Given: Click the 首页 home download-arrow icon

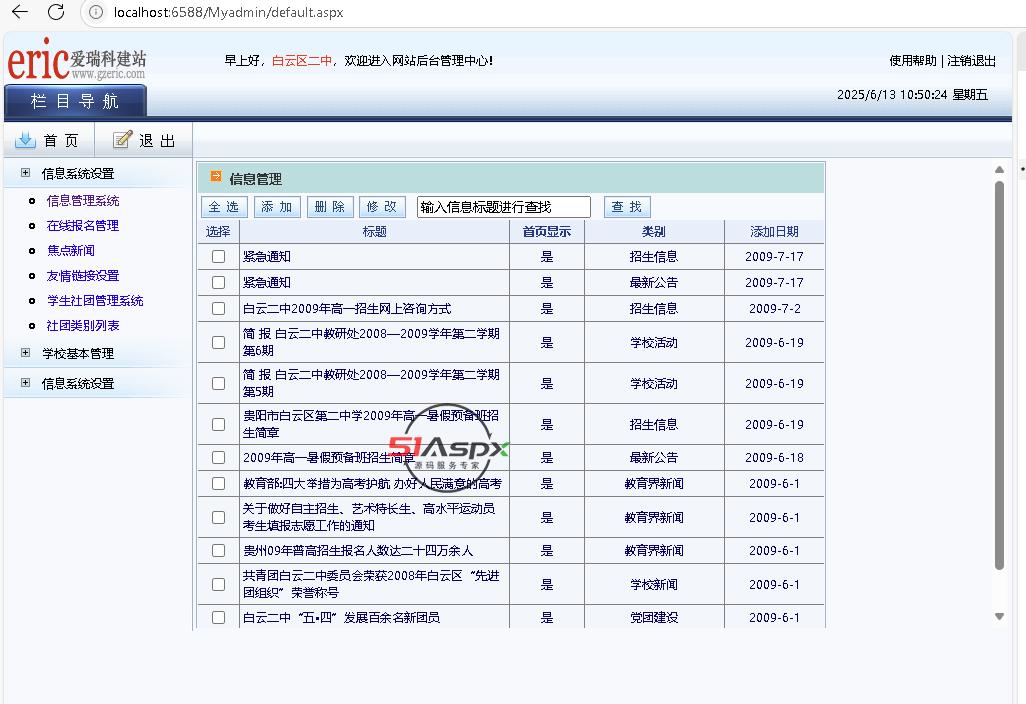Looking at the screenshot, I should pos(26,140).
